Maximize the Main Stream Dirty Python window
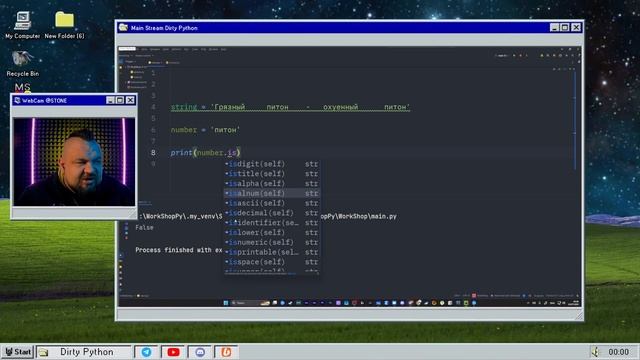The image size is (640, 360). click(565, 27)
